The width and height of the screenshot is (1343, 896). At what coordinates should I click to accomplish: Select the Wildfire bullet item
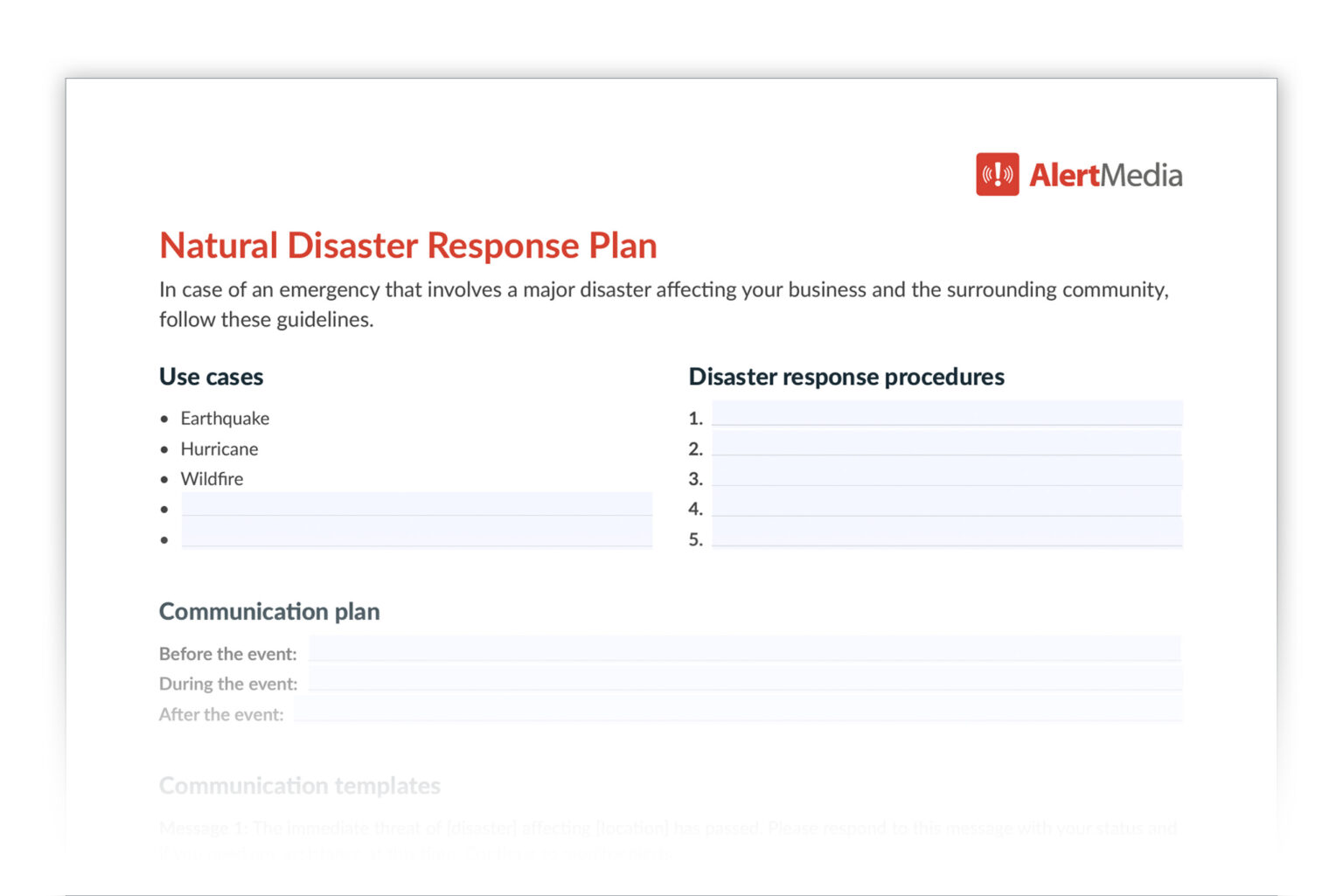[x=212, y=479]
